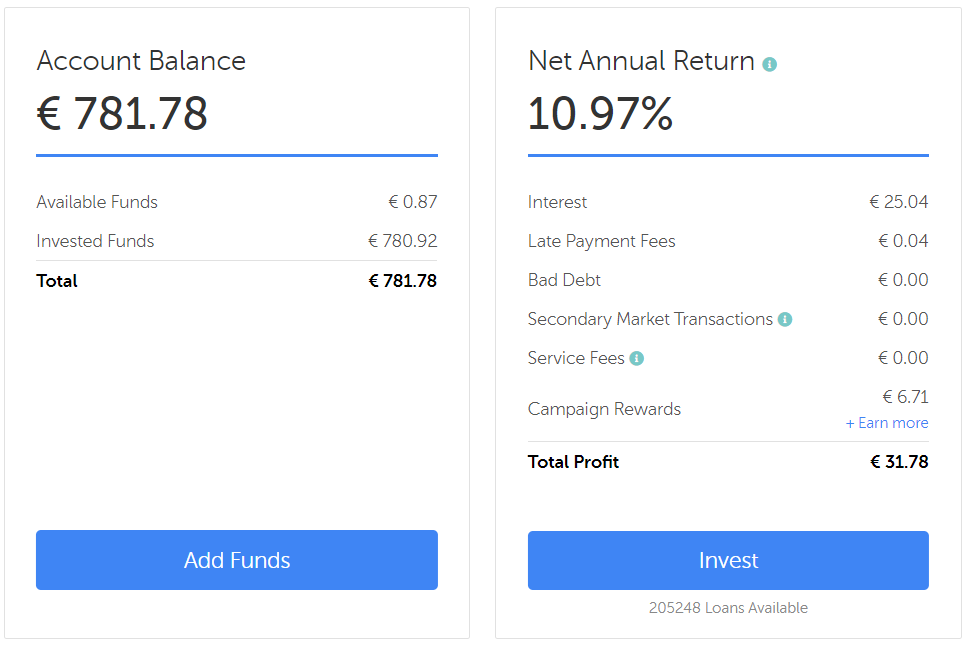Select the Account Balance heading

click(141, 61)
